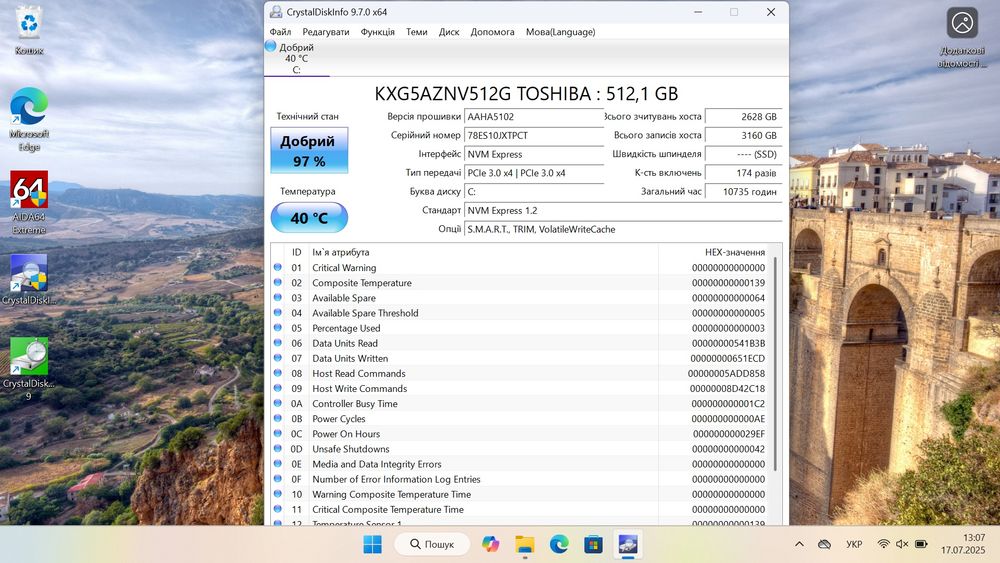Open the Wi-Fi network tray icon

tap(883, 545)
